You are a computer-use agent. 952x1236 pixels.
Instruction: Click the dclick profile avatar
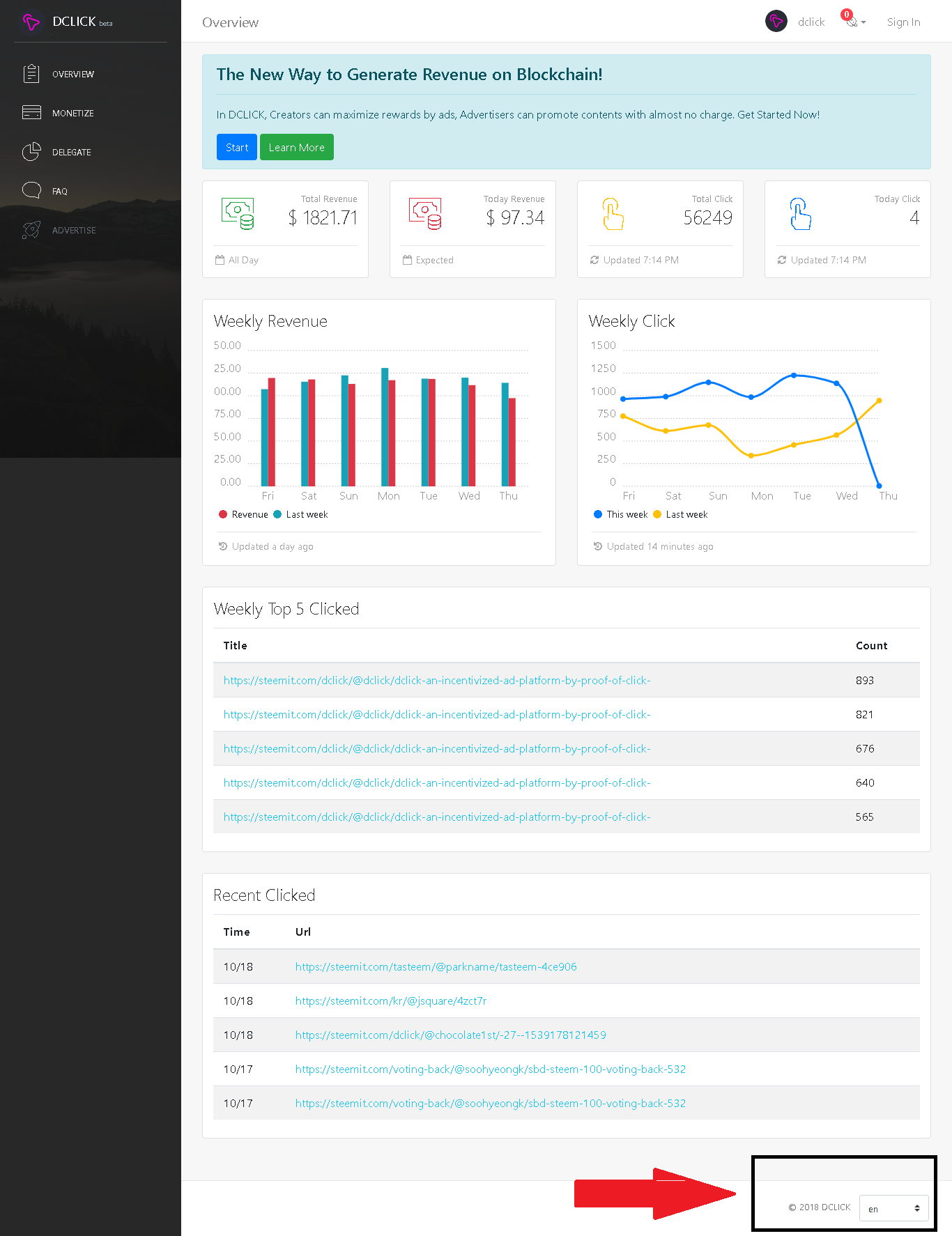click(x=776, y=22)
